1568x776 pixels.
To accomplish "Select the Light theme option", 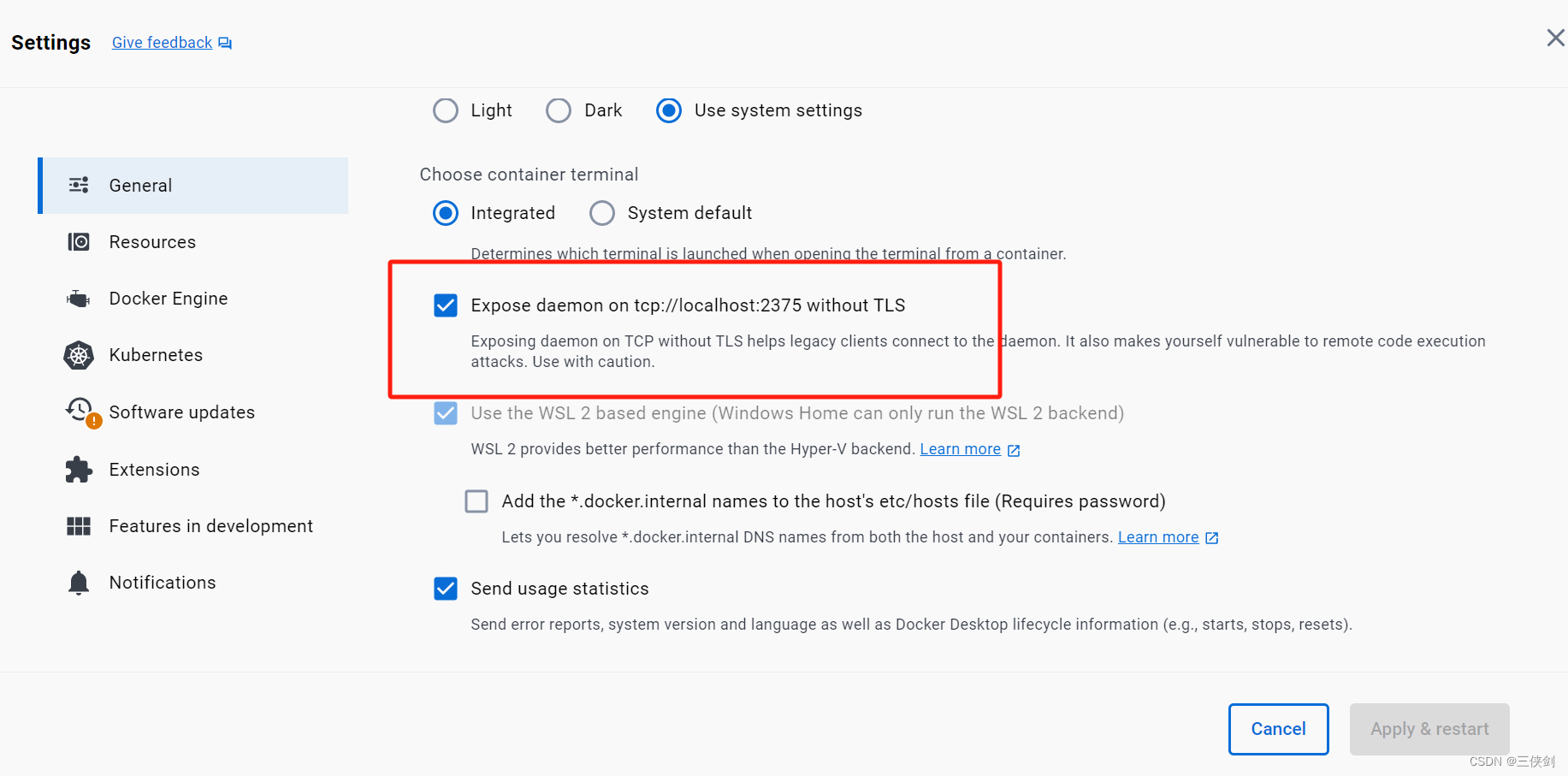I will tap(446, 110).
